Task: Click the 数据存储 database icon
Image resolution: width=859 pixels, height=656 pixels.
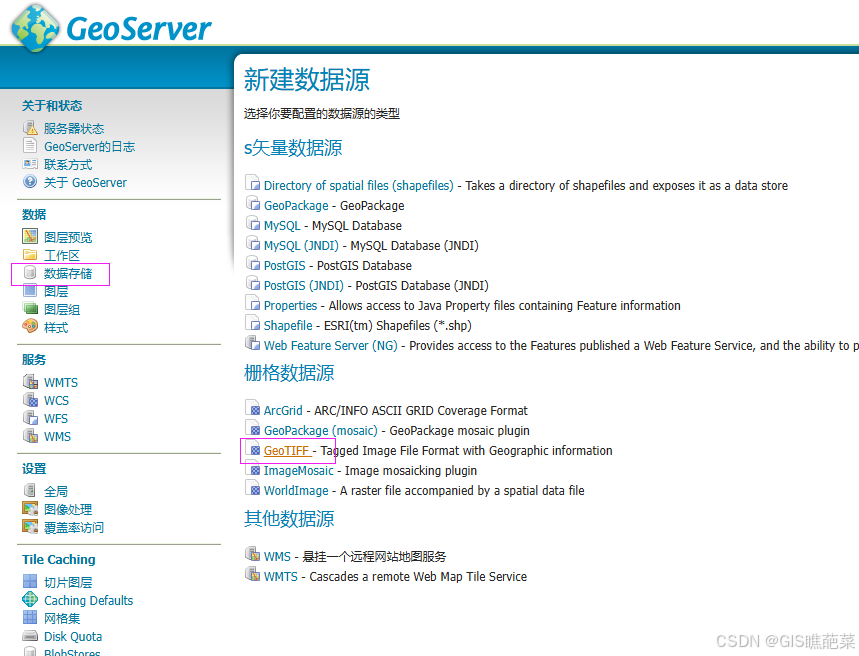Action: (30, 272)
